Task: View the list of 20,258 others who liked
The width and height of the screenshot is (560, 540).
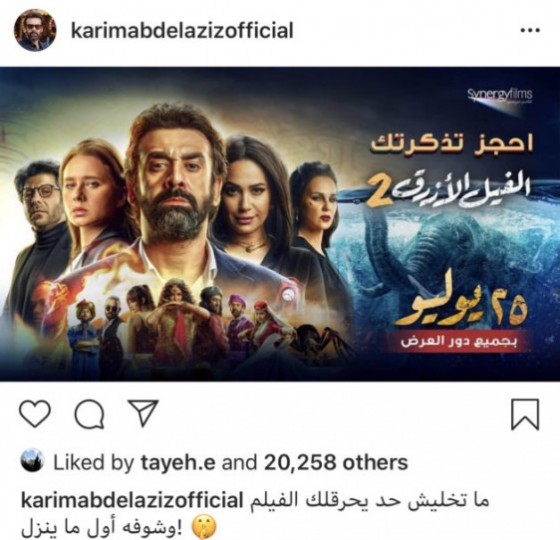Action: tap(336, 462)
